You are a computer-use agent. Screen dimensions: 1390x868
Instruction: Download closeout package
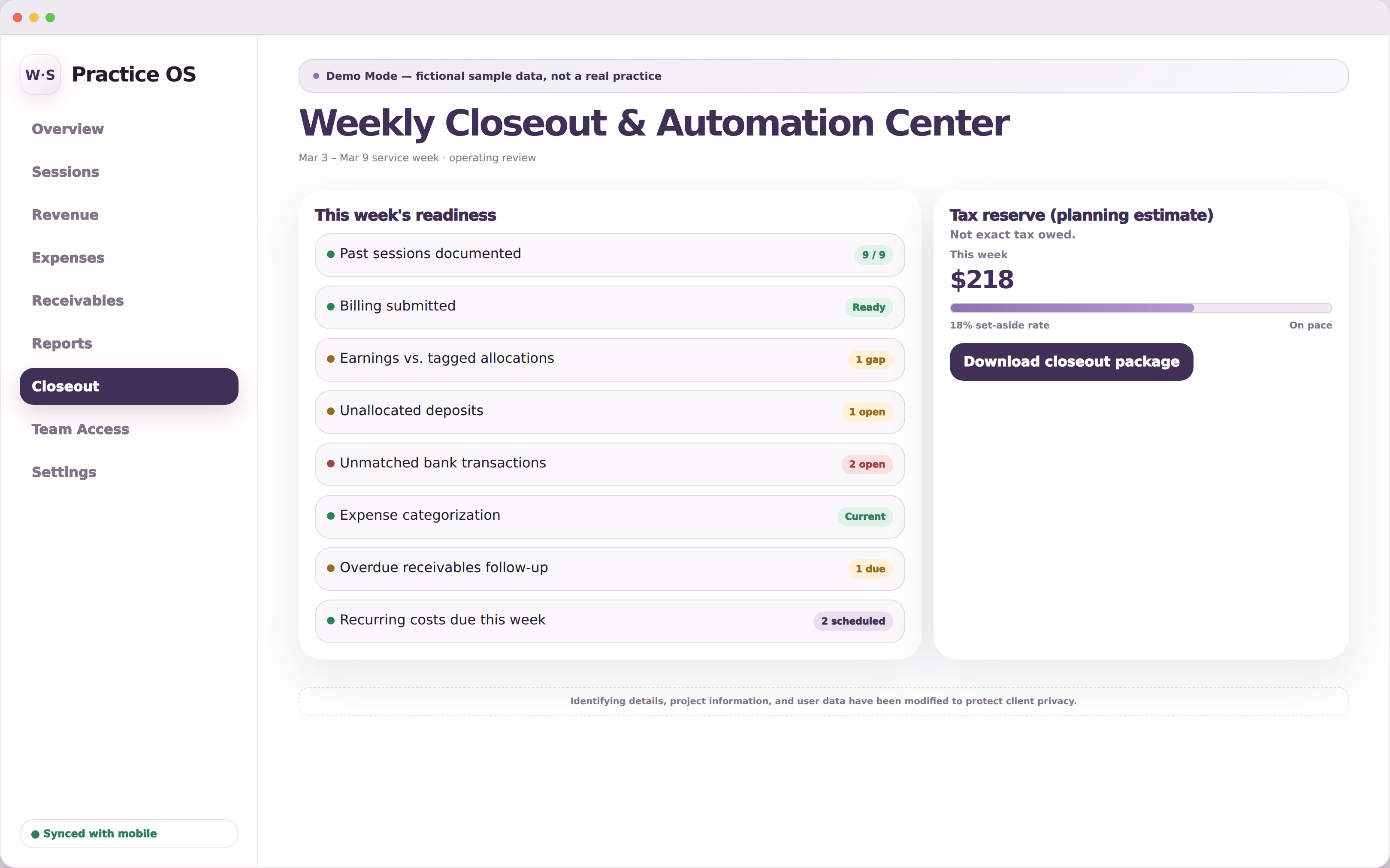click(1071, 362)
